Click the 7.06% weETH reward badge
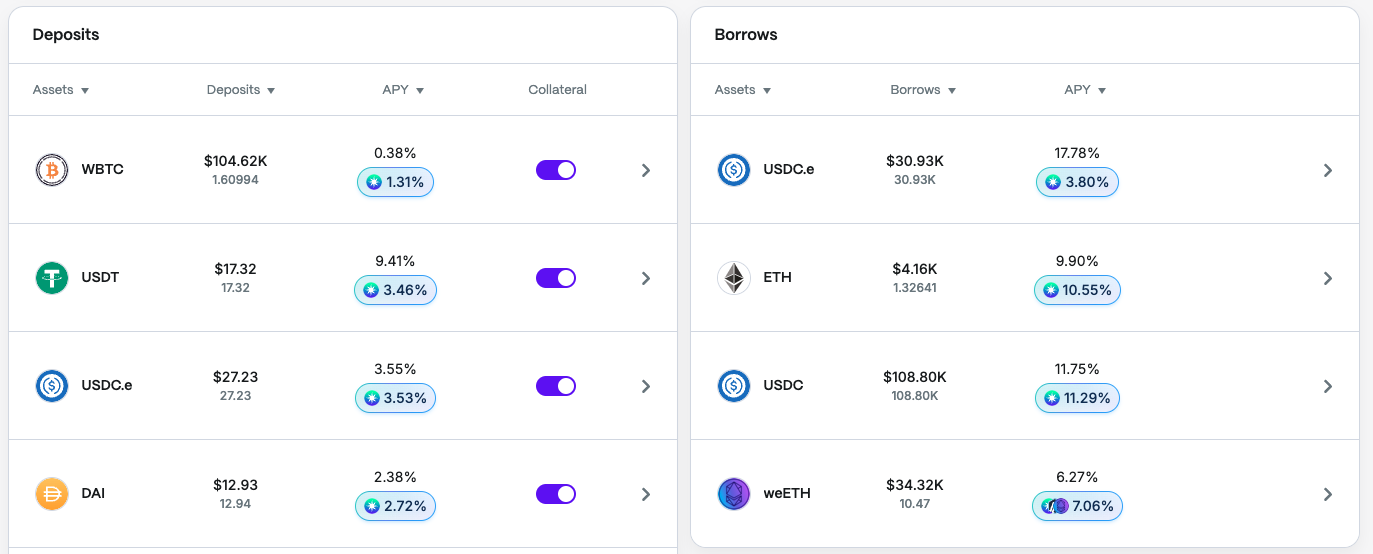The image size is (1373, 554). point(1077,506)
